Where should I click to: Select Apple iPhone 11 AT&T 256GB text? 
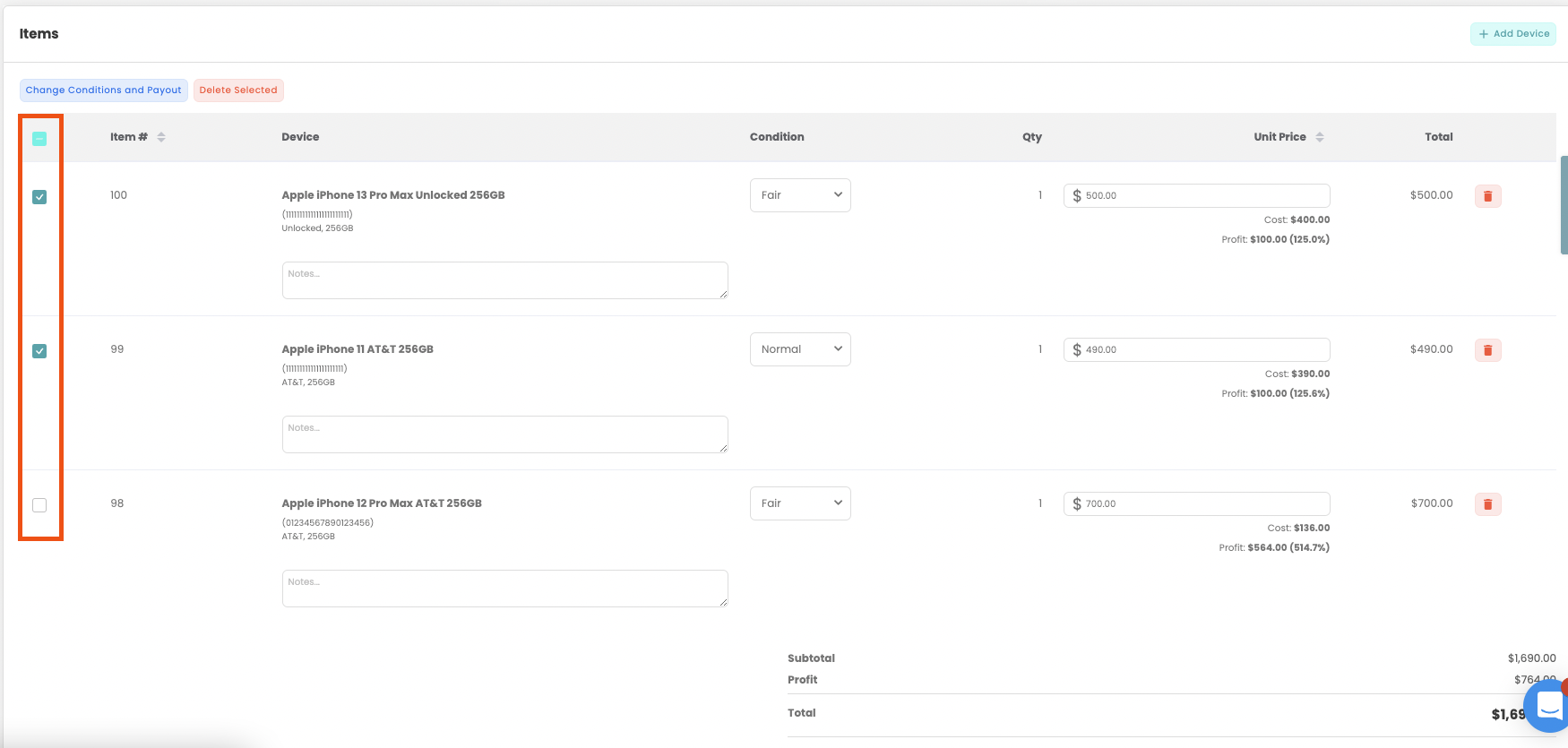click(358, 349)
